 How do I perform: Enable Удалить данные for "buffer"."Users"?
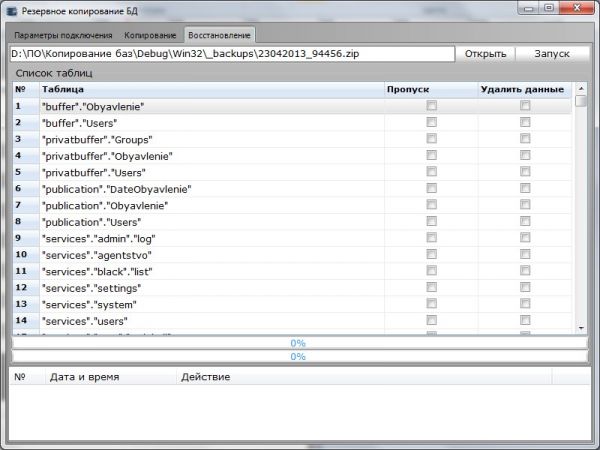(x=525, y=122)
